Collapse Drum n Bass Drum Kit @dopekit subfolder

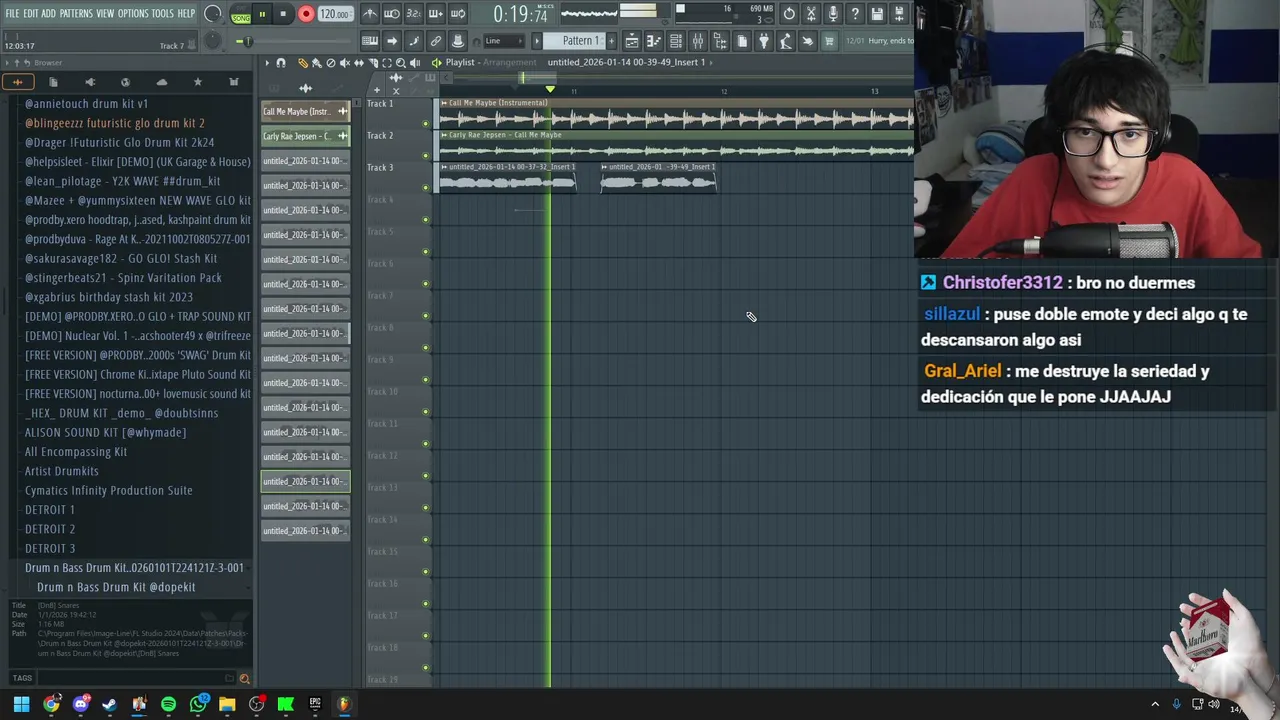(116, 587)
